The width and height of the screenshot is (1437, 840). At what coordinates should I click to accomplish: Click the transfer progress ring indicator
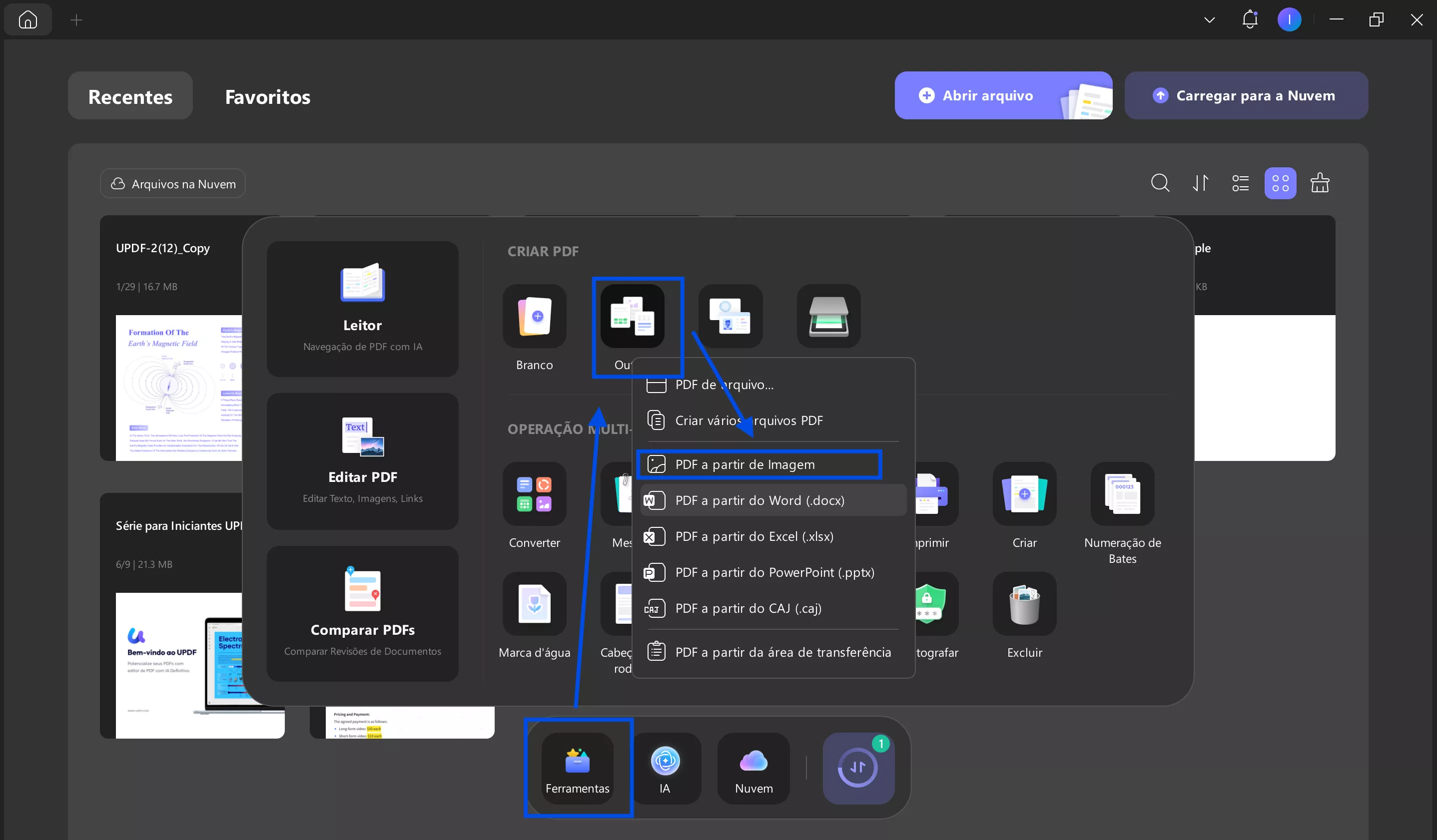click(x=859, y=768)
